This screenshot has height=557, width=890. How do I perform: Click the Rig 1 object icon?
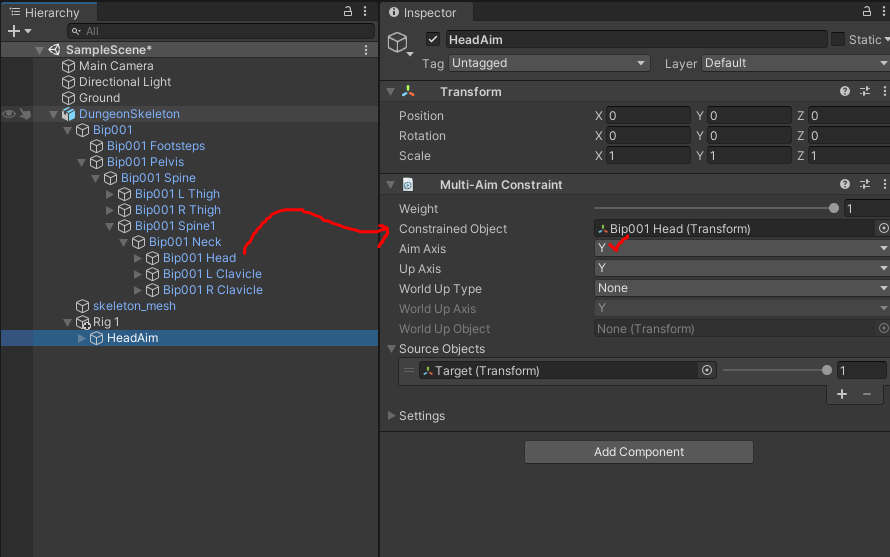(83, 323)
